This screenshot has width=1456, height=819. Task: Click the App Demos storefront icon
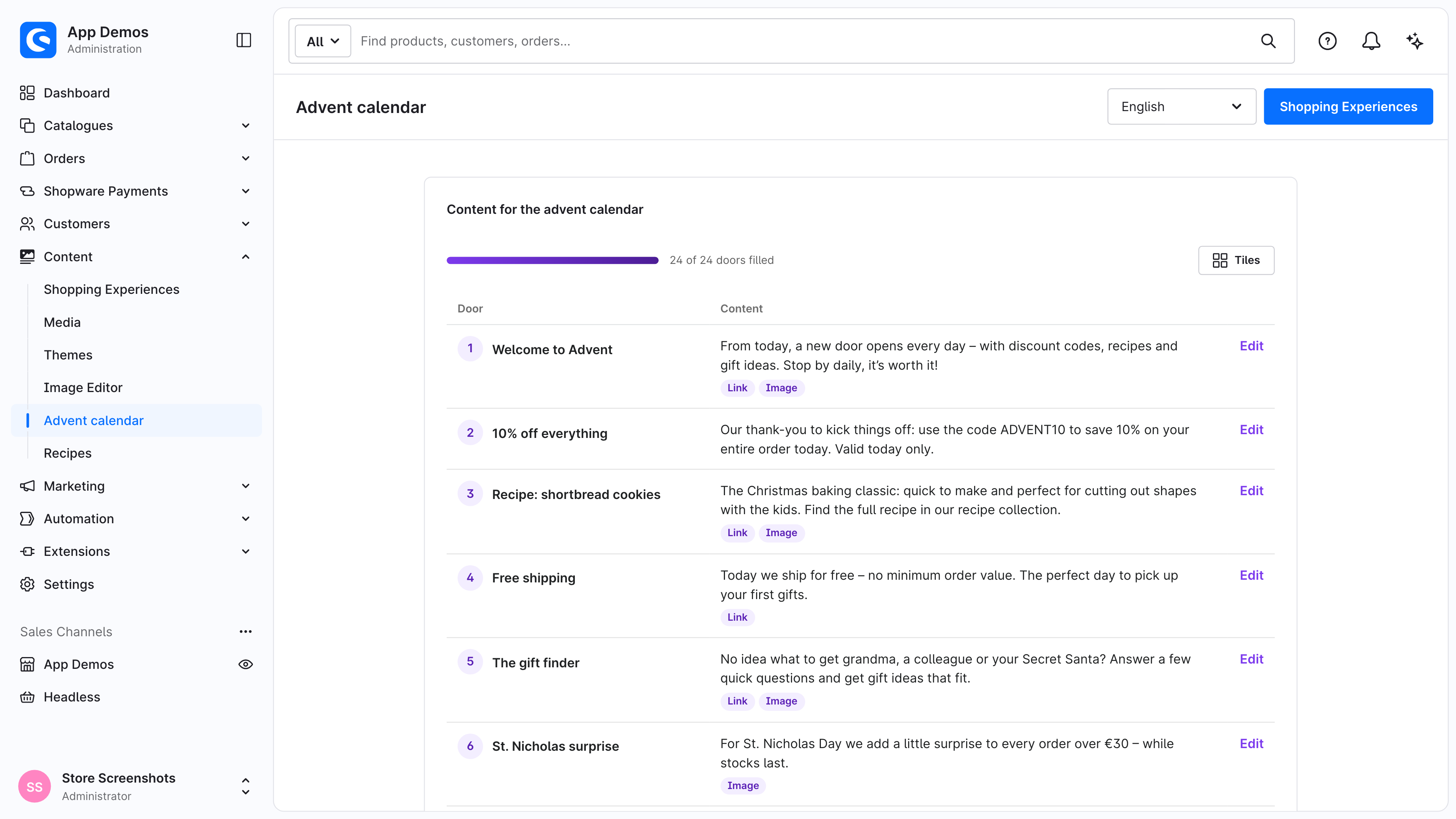27,664
